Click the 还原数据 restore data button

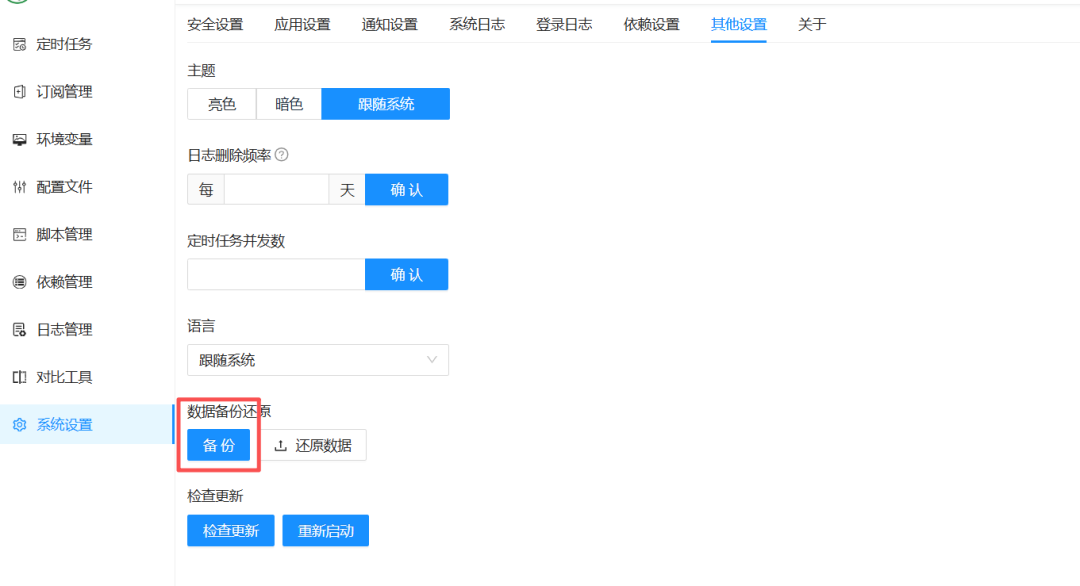point(316,445)
